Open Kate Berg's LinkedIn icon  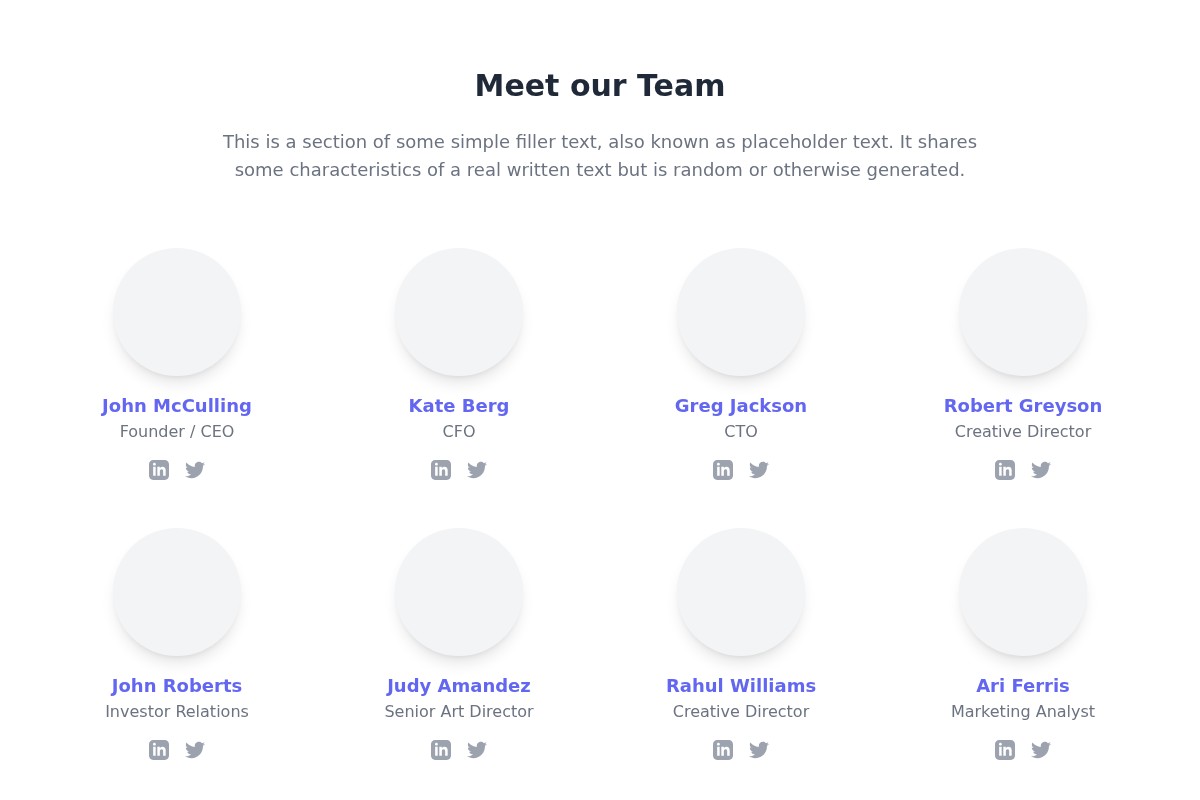pyautogui.click(x=441, y=469)
